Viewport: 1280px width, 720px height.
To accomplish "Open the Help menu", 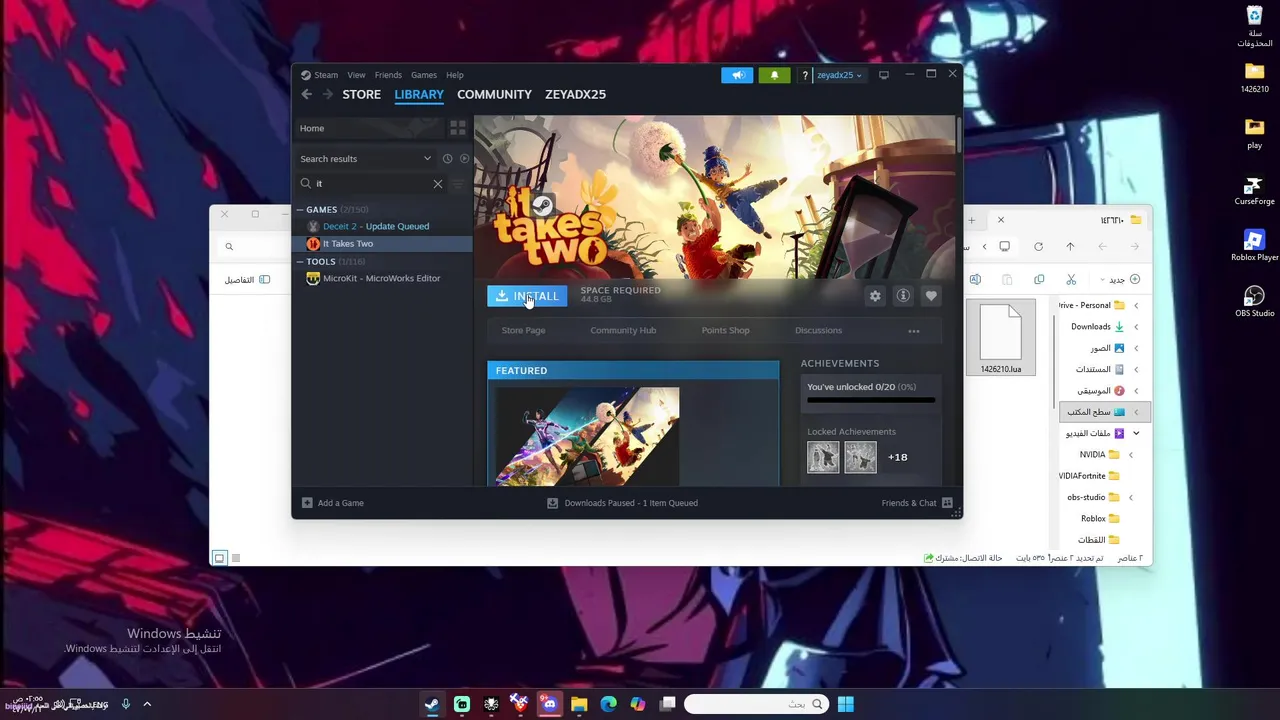I will coord(455,75).
